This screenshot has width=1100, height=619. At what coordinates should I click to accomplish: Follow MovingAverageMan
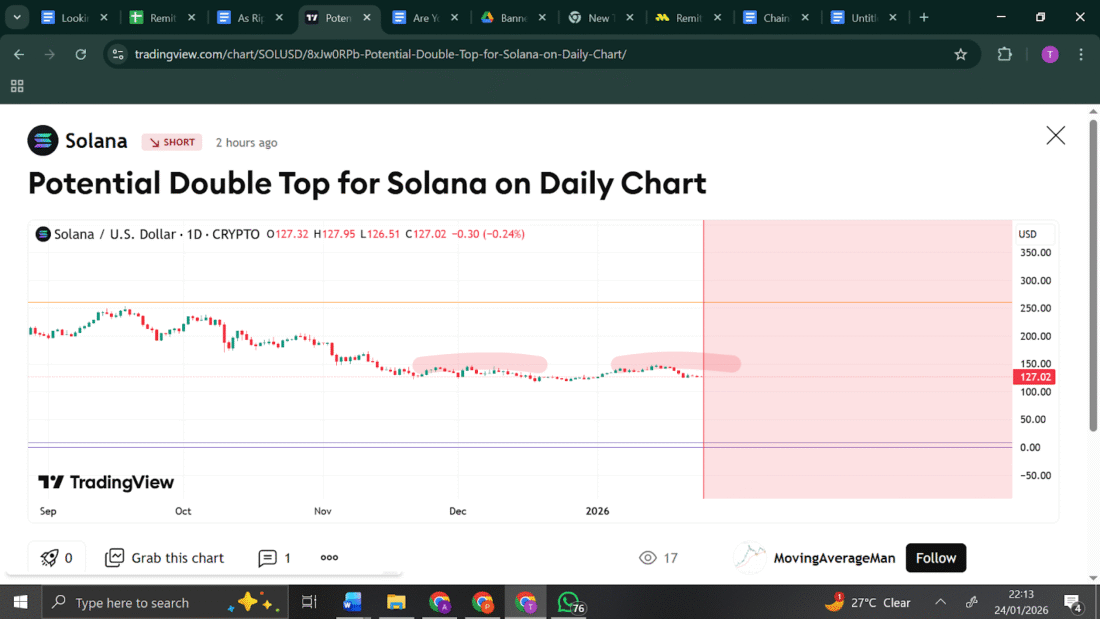point(936,558)
